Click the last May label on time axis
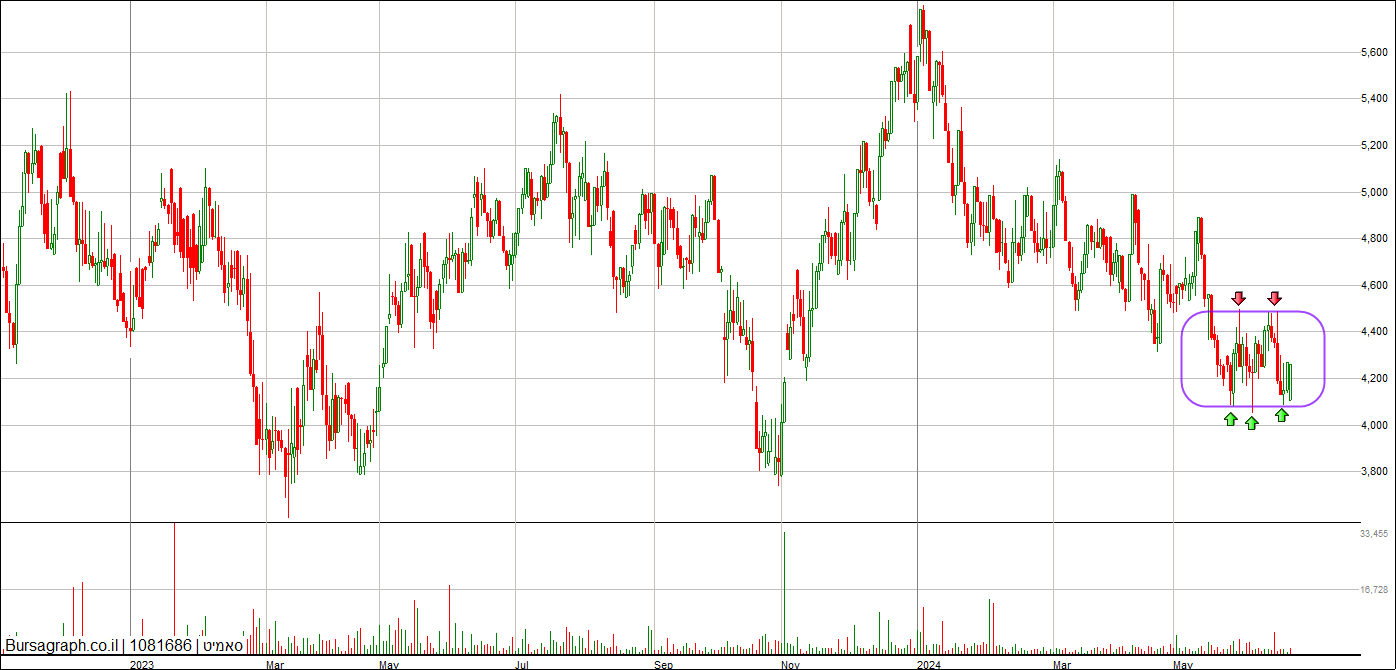This screenshot has height=670, width=1396. [1184, 664]
